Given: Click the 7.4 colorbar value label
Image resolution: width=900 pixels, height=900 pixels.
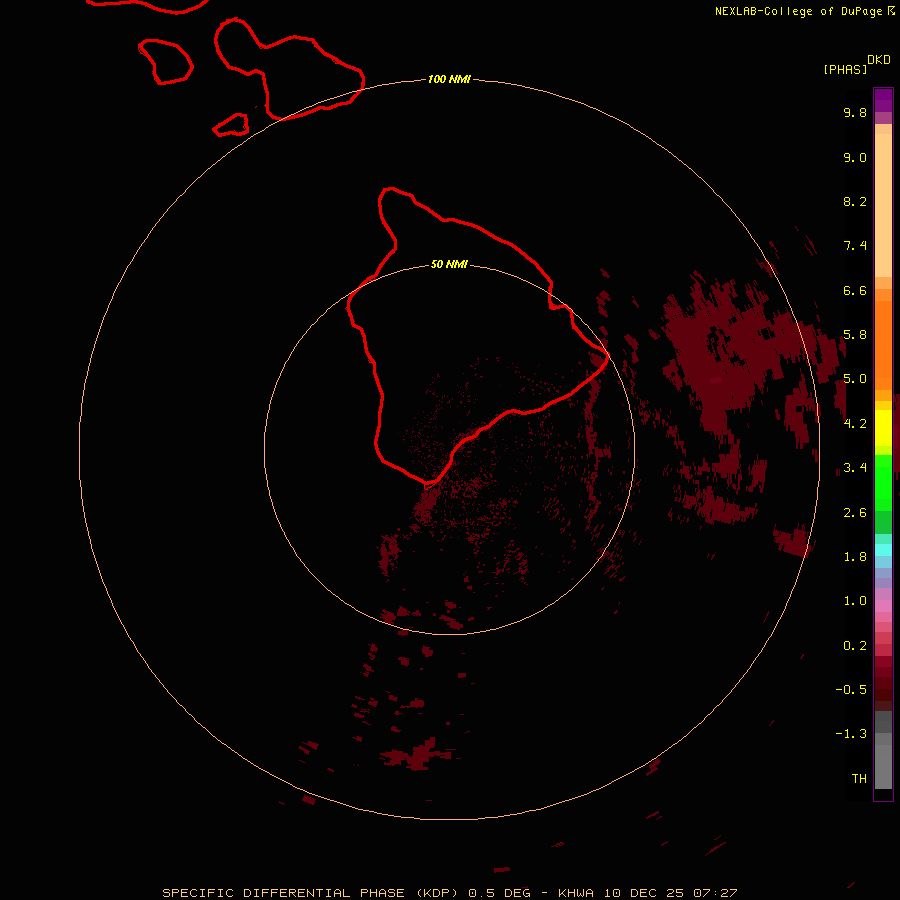Looking at the screenshot, I should [855, 246].
